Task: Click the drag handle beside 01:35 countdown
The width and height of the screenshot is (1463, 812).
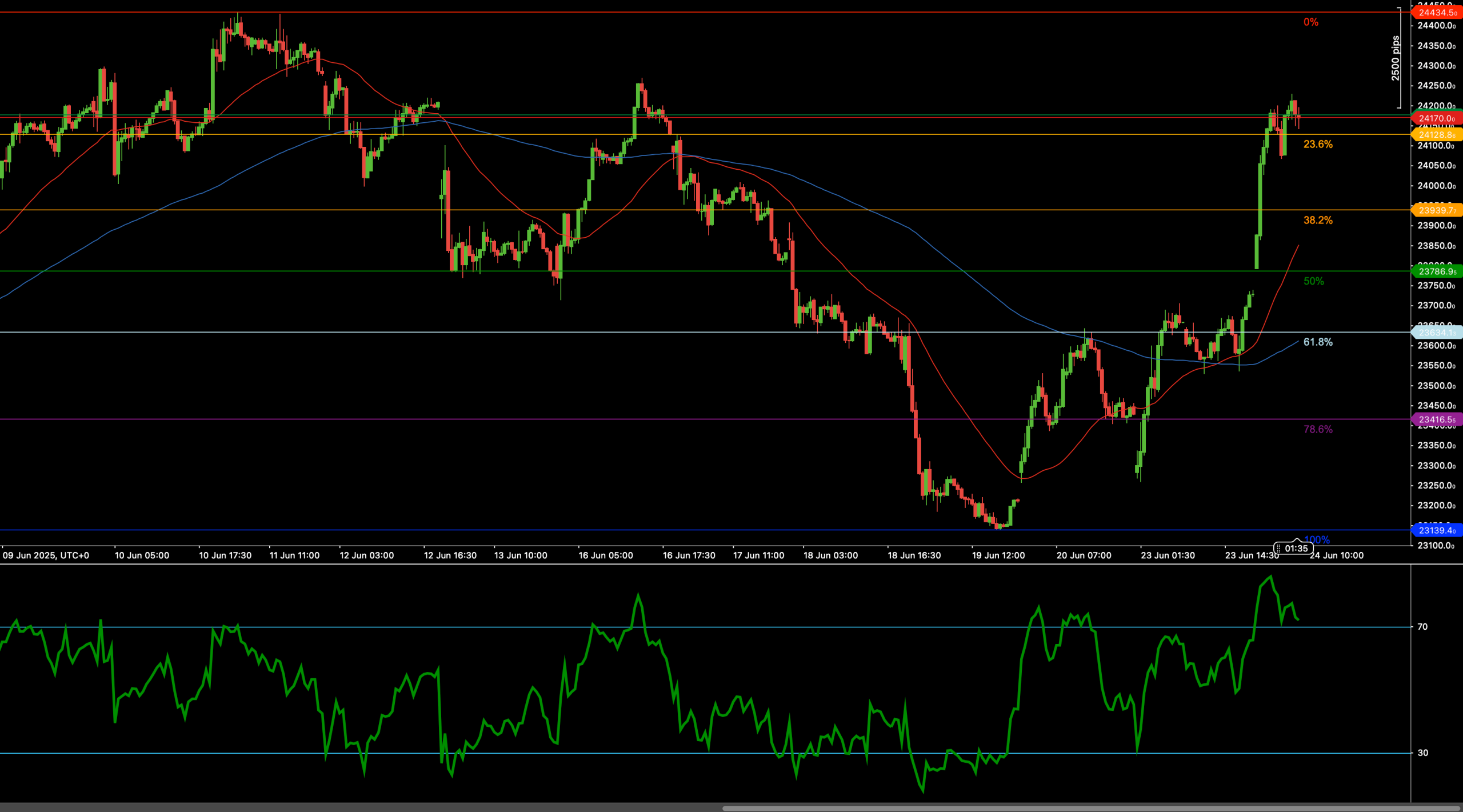Action: (x=1278, y=548)
